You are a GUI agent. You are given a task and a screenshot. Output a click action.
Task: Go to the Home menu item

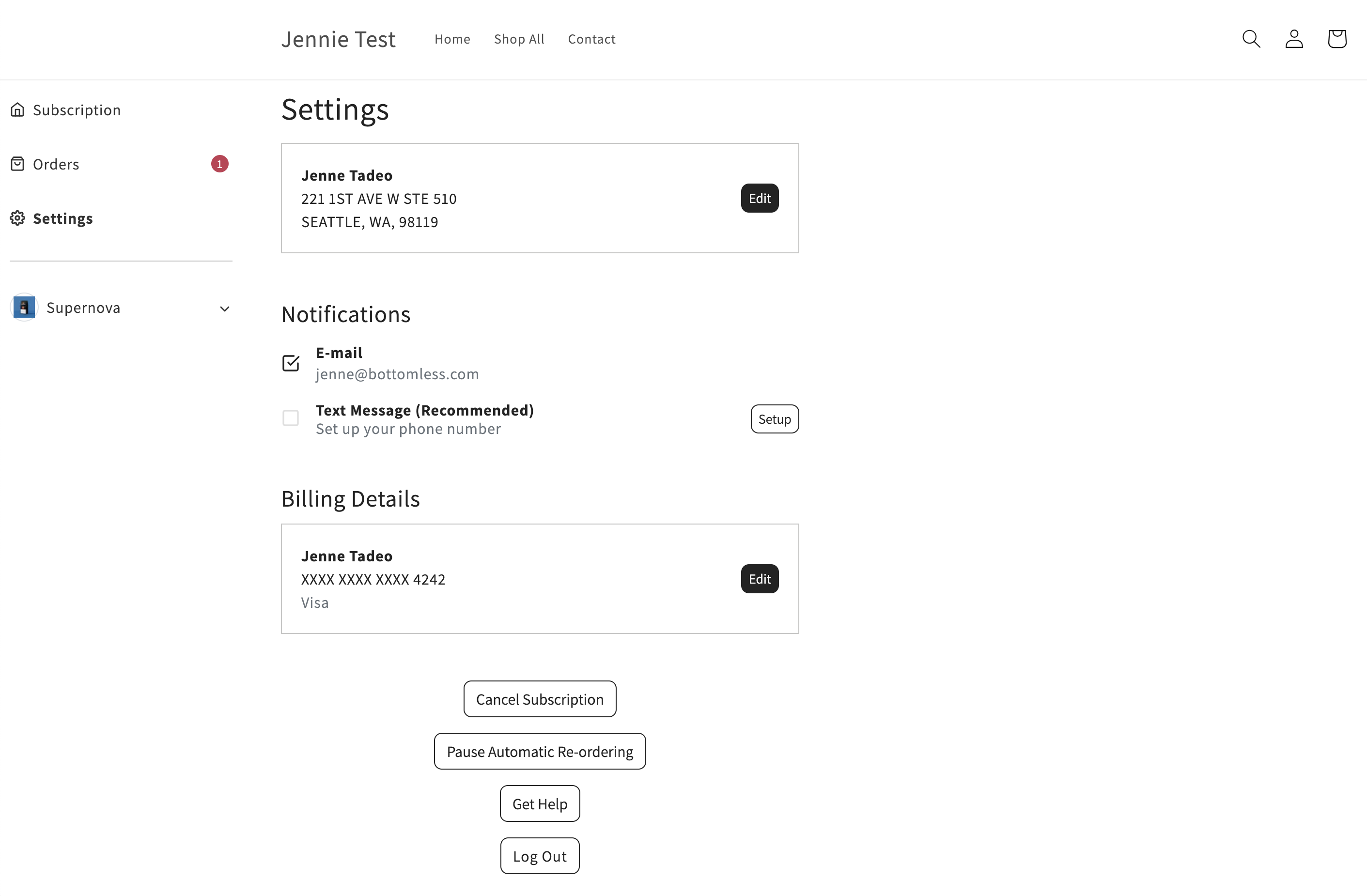[452, 39]
